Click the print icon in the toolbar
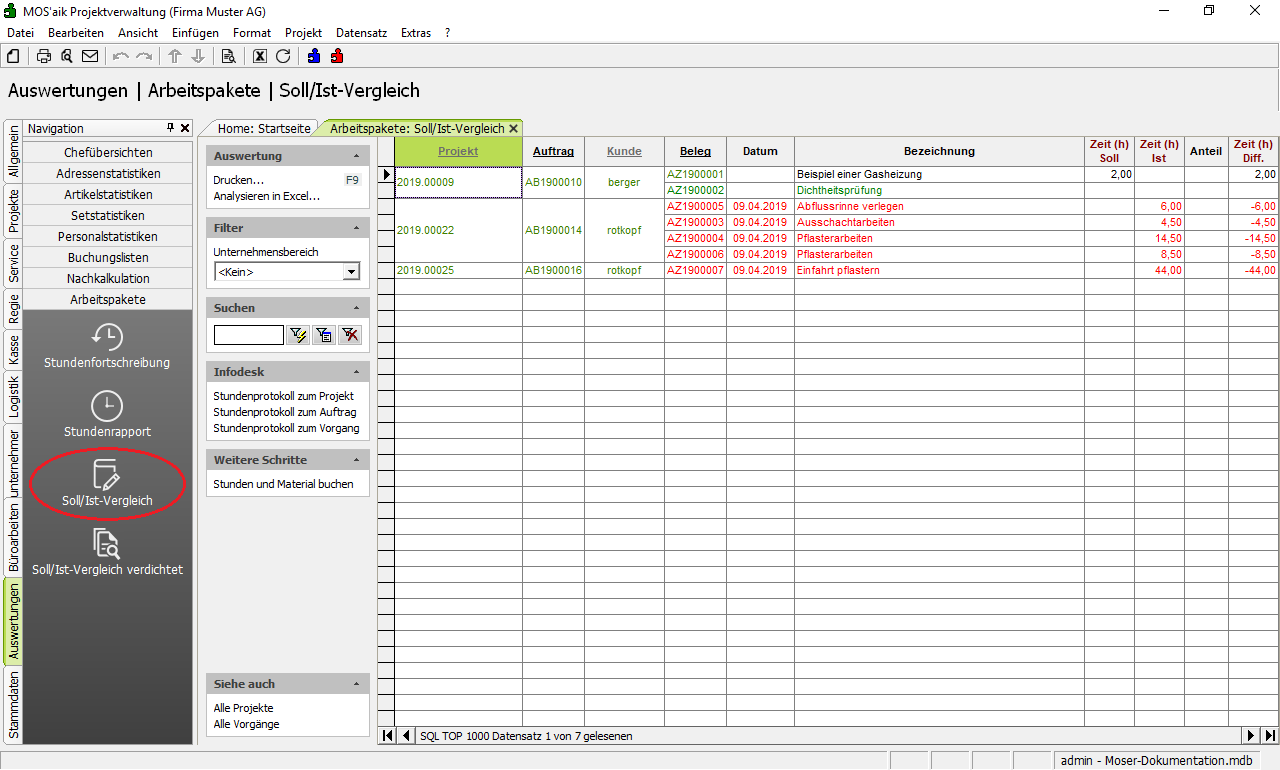Screen dimensions: 1280x770 pos(44,56)
